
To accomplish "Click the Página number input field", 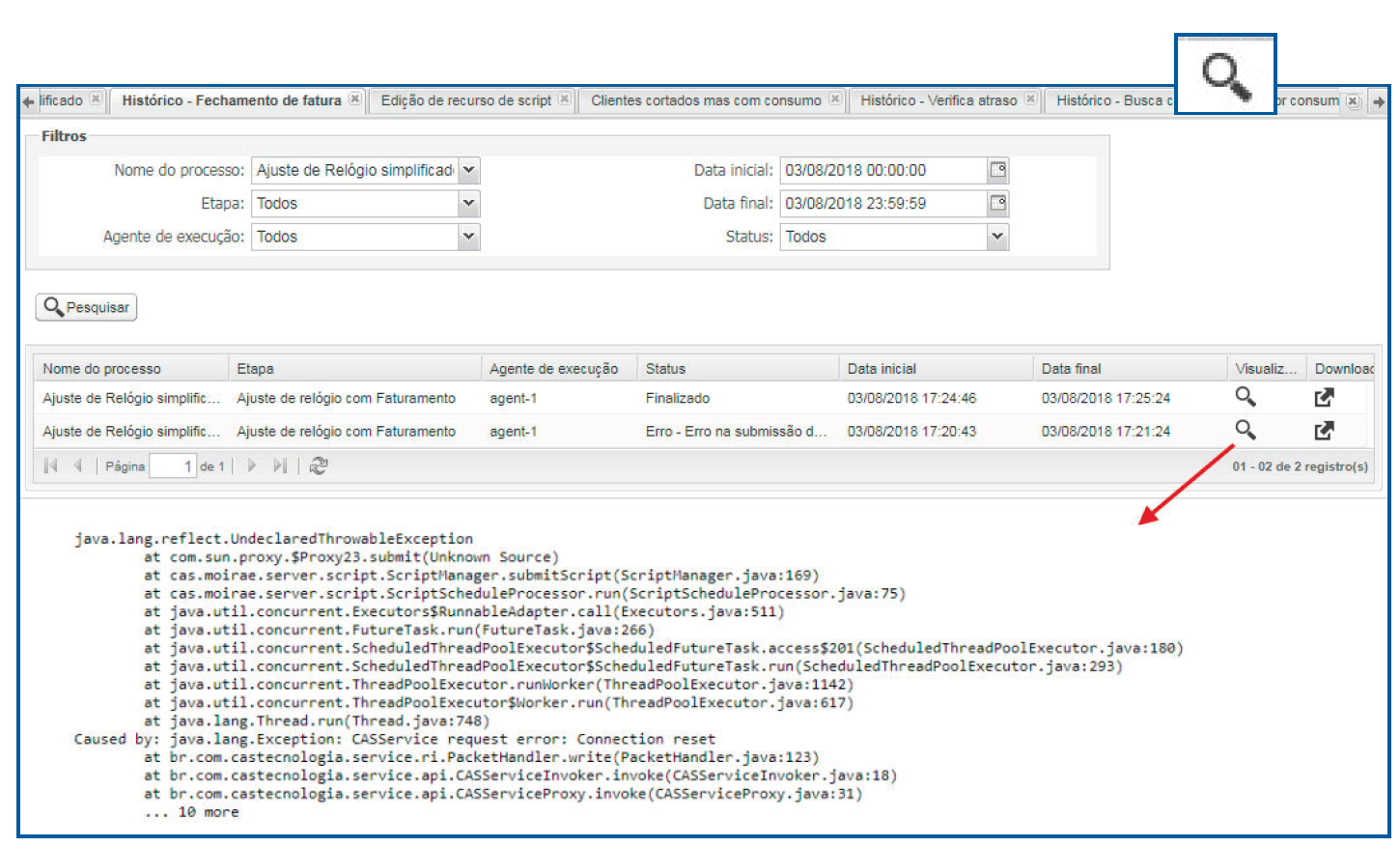I will [x=173, y=466].
